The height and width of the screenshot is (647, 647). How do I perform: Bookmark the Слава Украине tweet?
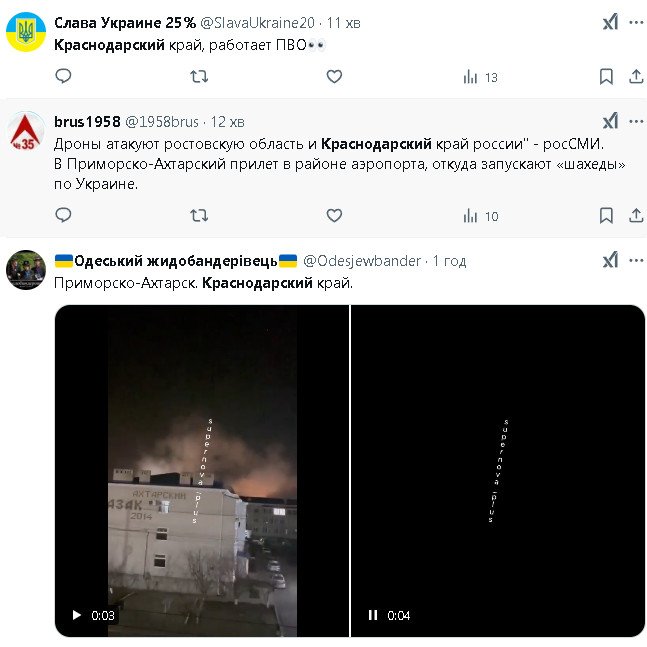point(606,77)
